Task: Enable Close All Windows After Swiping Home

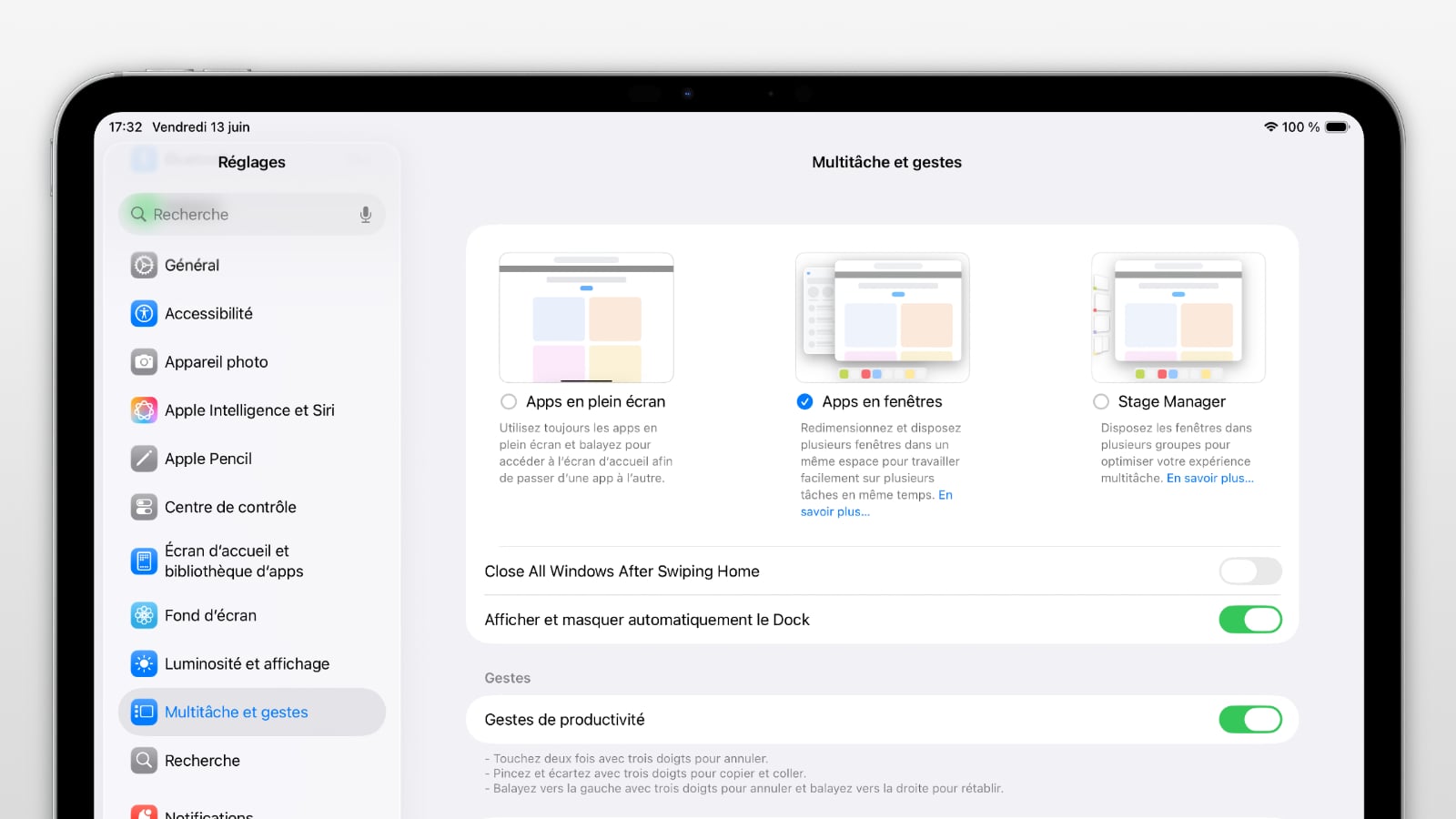Action: 1250,571
